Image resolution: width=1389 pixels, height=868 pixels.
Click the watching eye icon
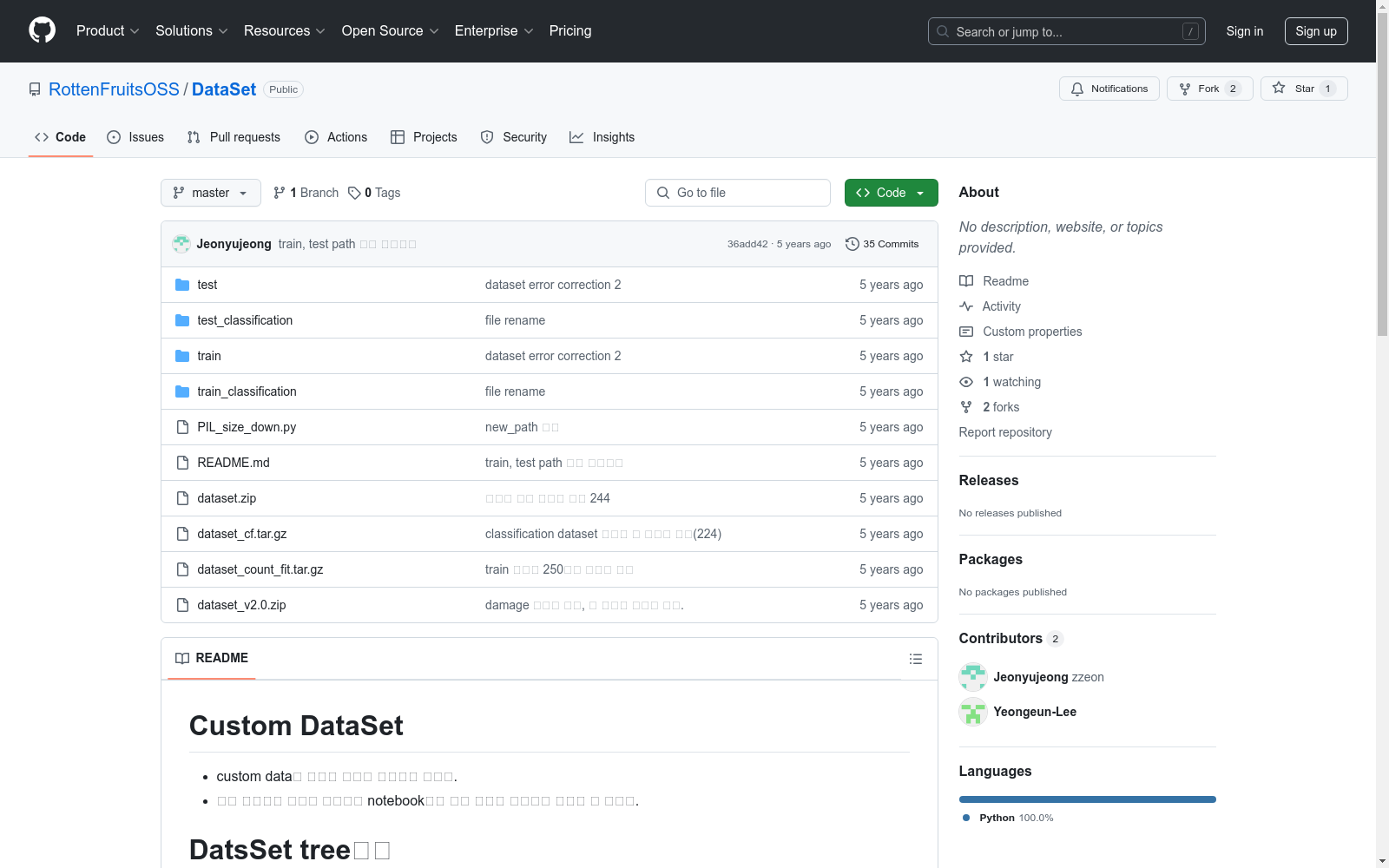[966, 382]
